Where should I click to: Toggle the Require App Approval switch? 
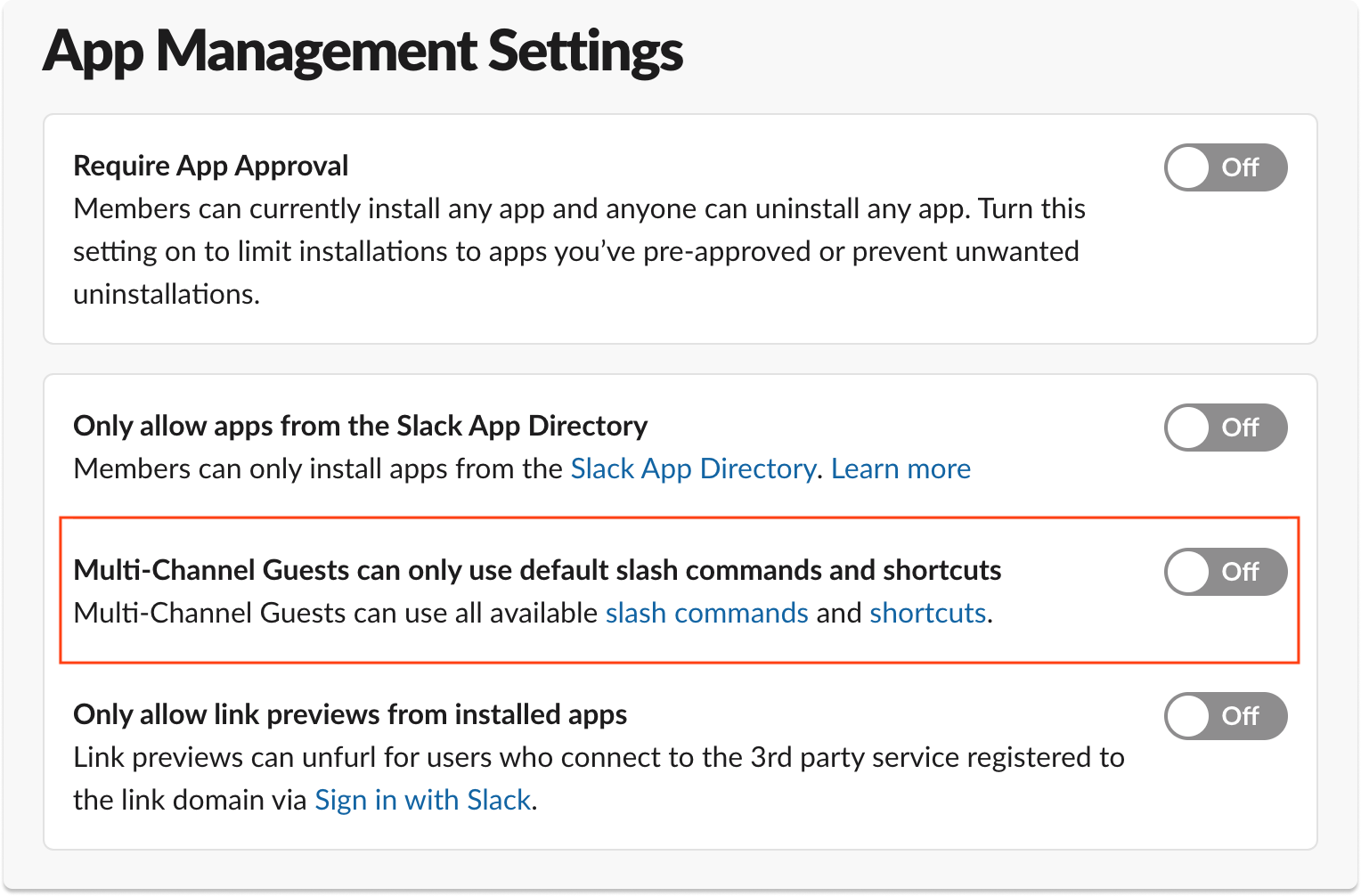[1225, 167]
